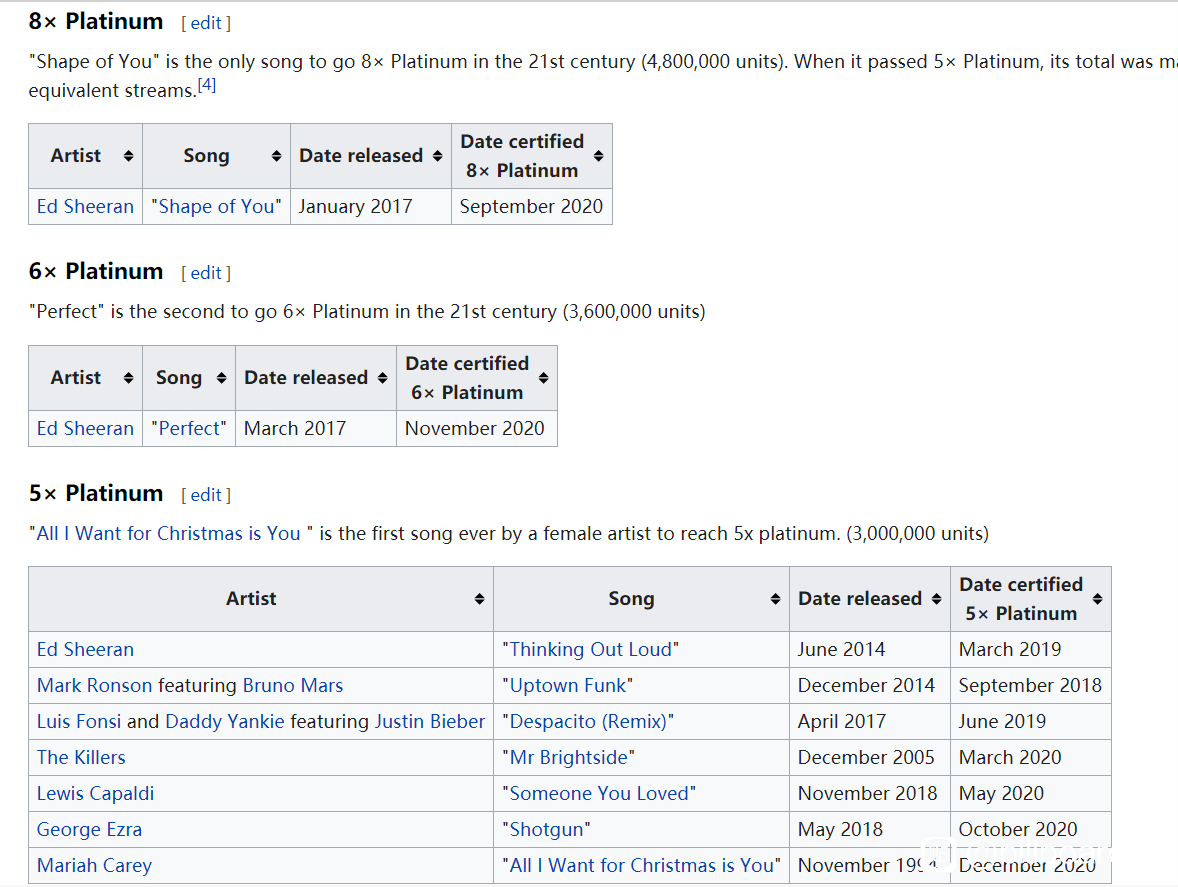Open Luis Fonsi artist link
The width and height of the screenshot is (1178, 887).
tap(79, 722)
